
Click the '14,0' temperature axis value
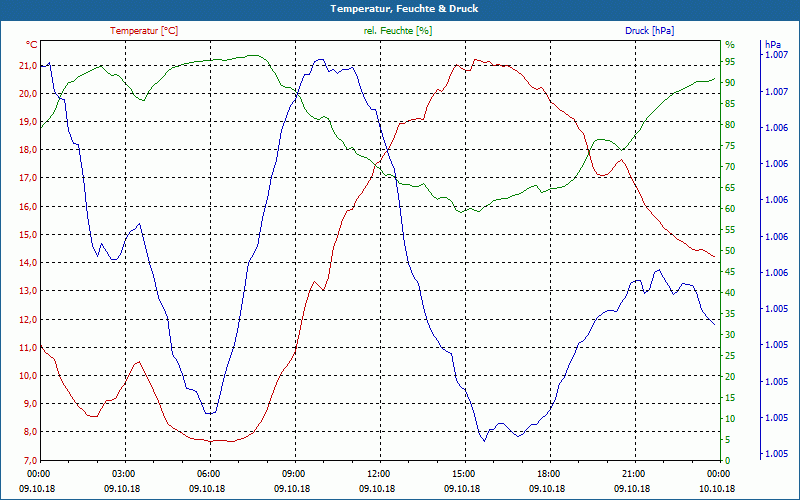point(28,263)
